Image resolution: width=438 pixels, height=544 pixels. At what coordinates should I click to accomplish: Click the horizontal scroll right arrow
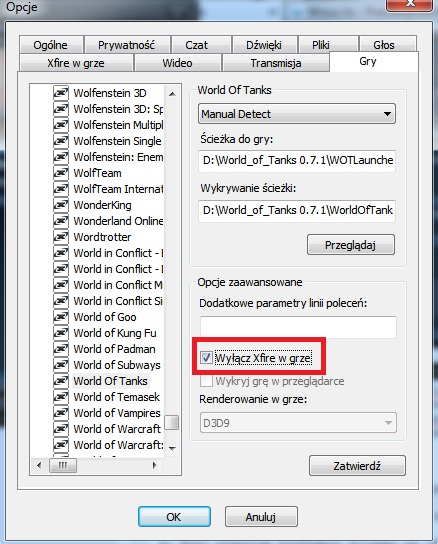point(155,465)
